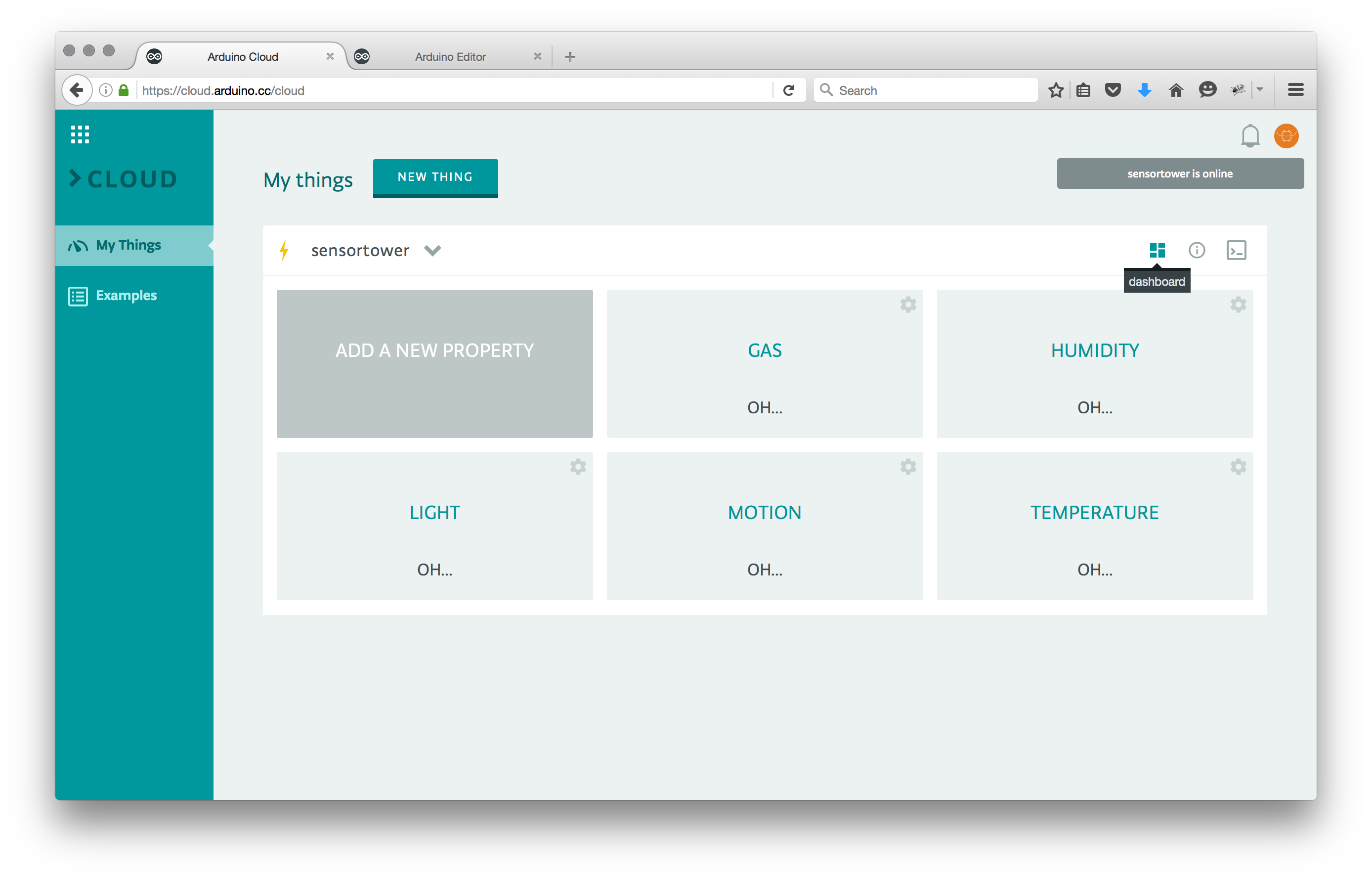Open the sensortower code terminal icon
This screenshot has width=1372, height=879.
[x=1236, y=250]
